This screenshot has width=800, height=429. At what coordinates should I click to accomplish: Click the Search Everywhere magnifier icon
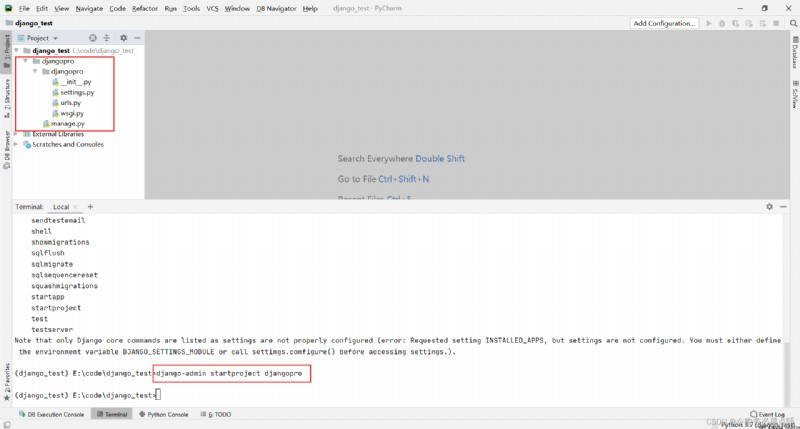[793, 23]
